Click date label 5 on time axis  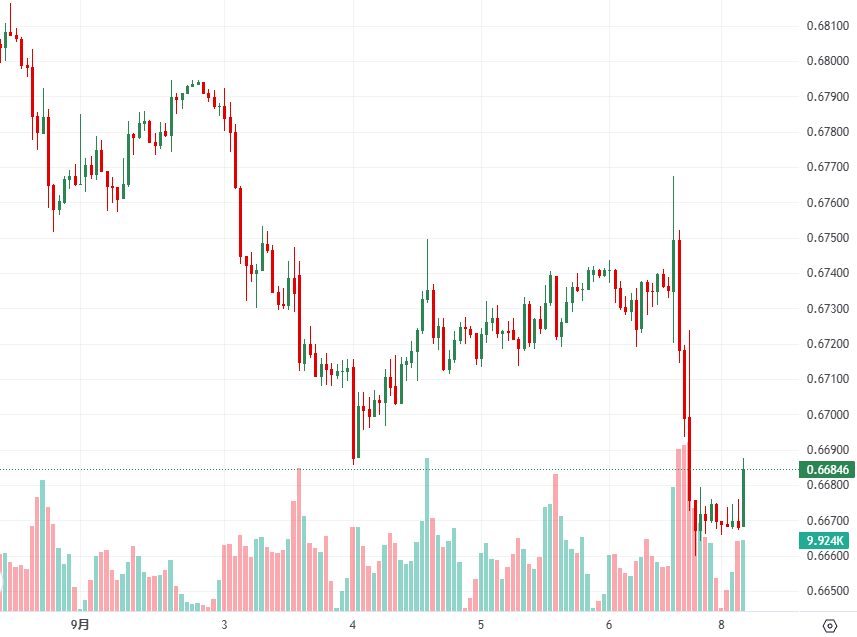coord(481,625)
